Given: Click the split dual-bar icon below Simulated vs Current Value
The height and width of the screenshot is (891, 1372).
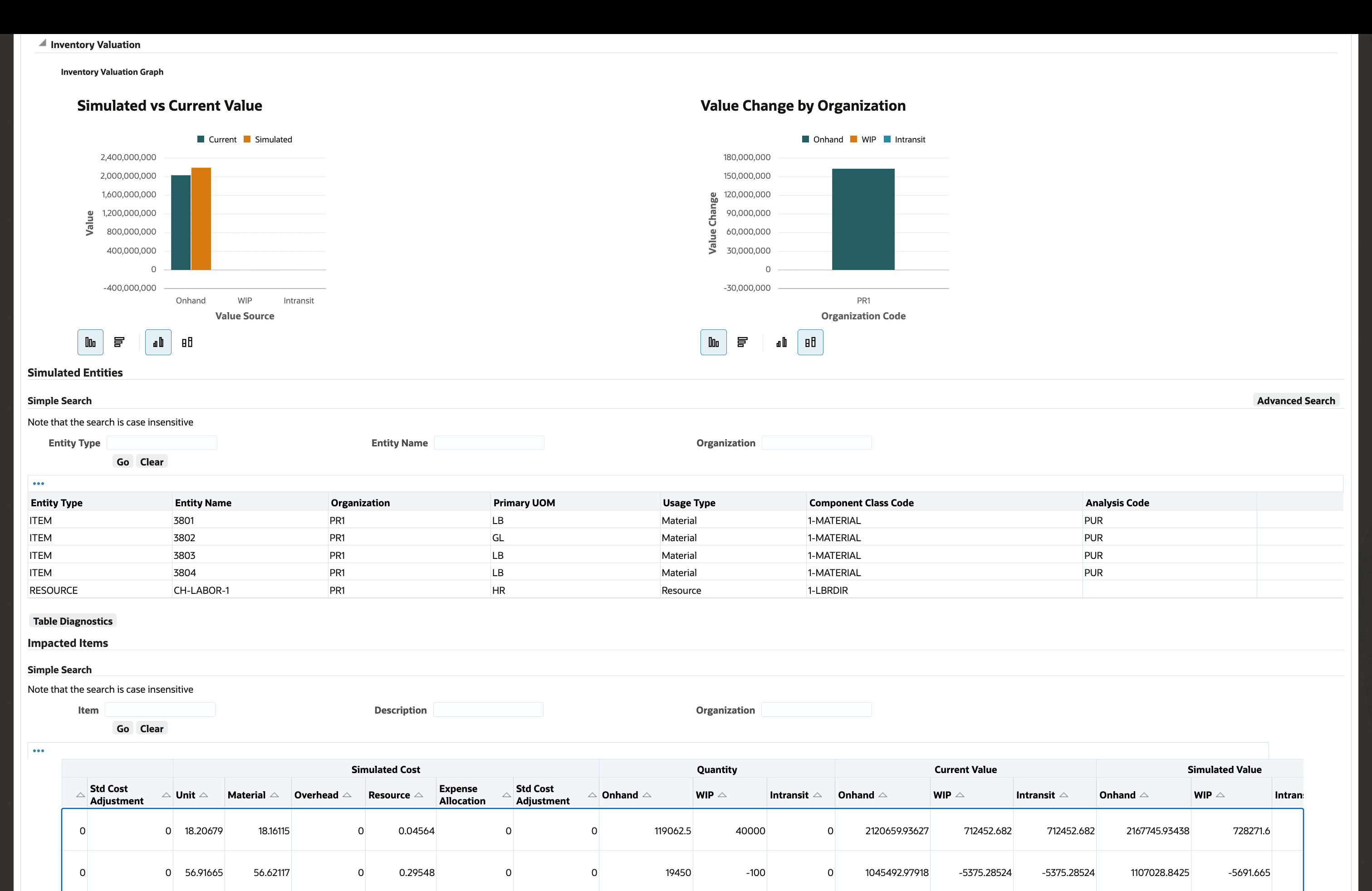Looking at the screenshot, I should (187, 342).
